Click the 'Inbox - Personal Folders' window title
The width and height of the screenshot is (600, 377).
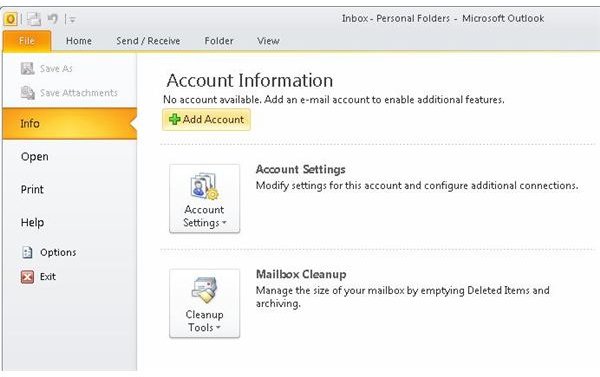click(x=443, y=18)
